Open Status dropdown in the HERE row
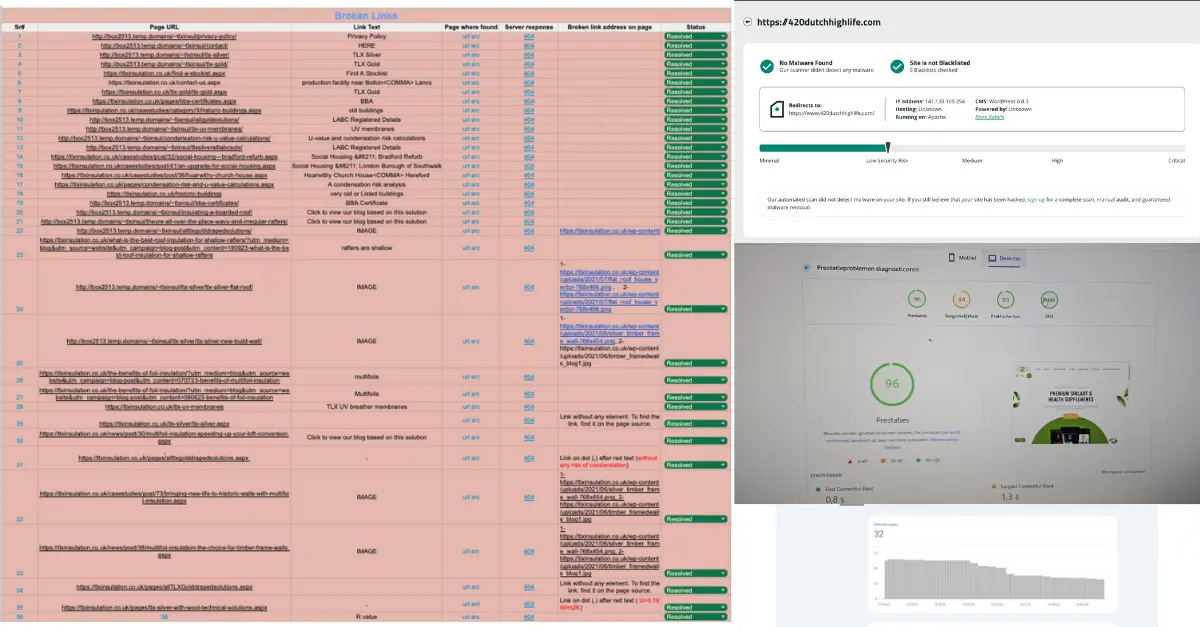The image size is (1200, 627). tap(696, 45)
